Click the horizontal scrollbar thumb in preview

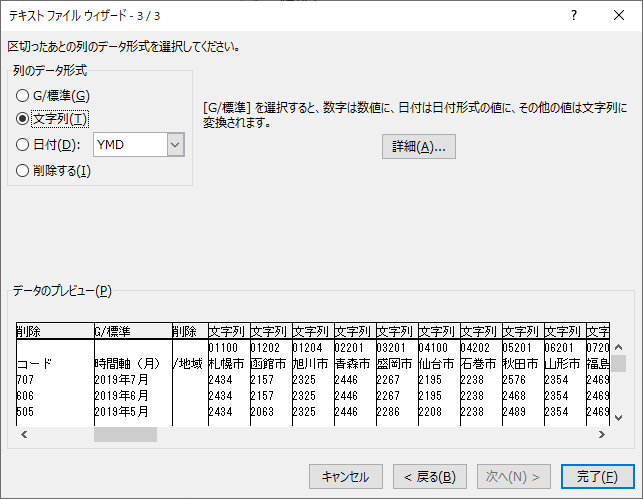(x=125, y=434)
